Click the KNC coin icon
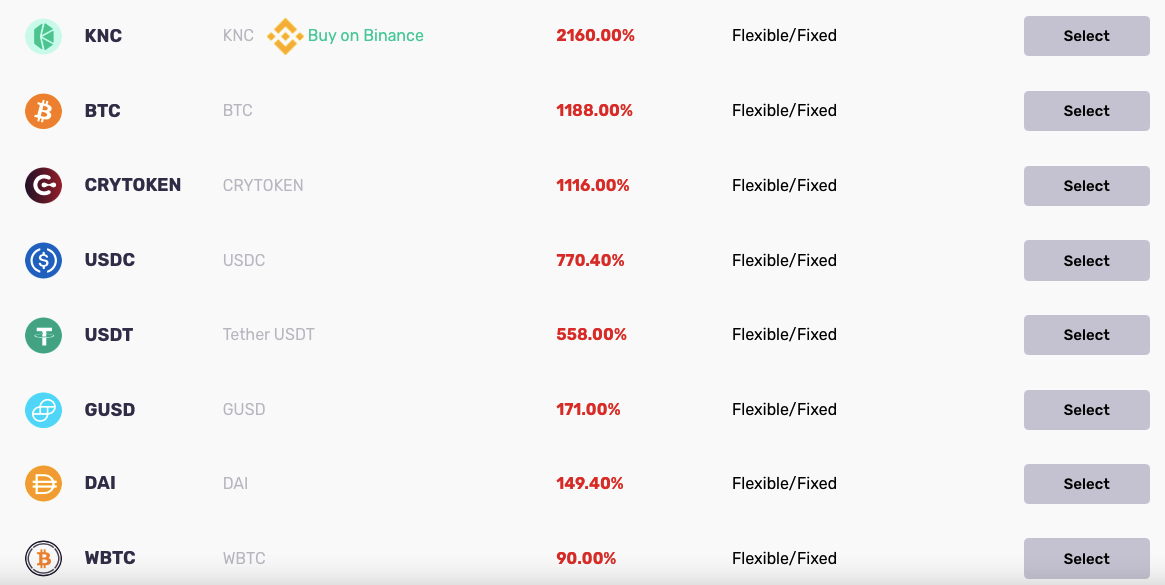The width and height of the screenshot is (1165, 585). pos(43,36)
